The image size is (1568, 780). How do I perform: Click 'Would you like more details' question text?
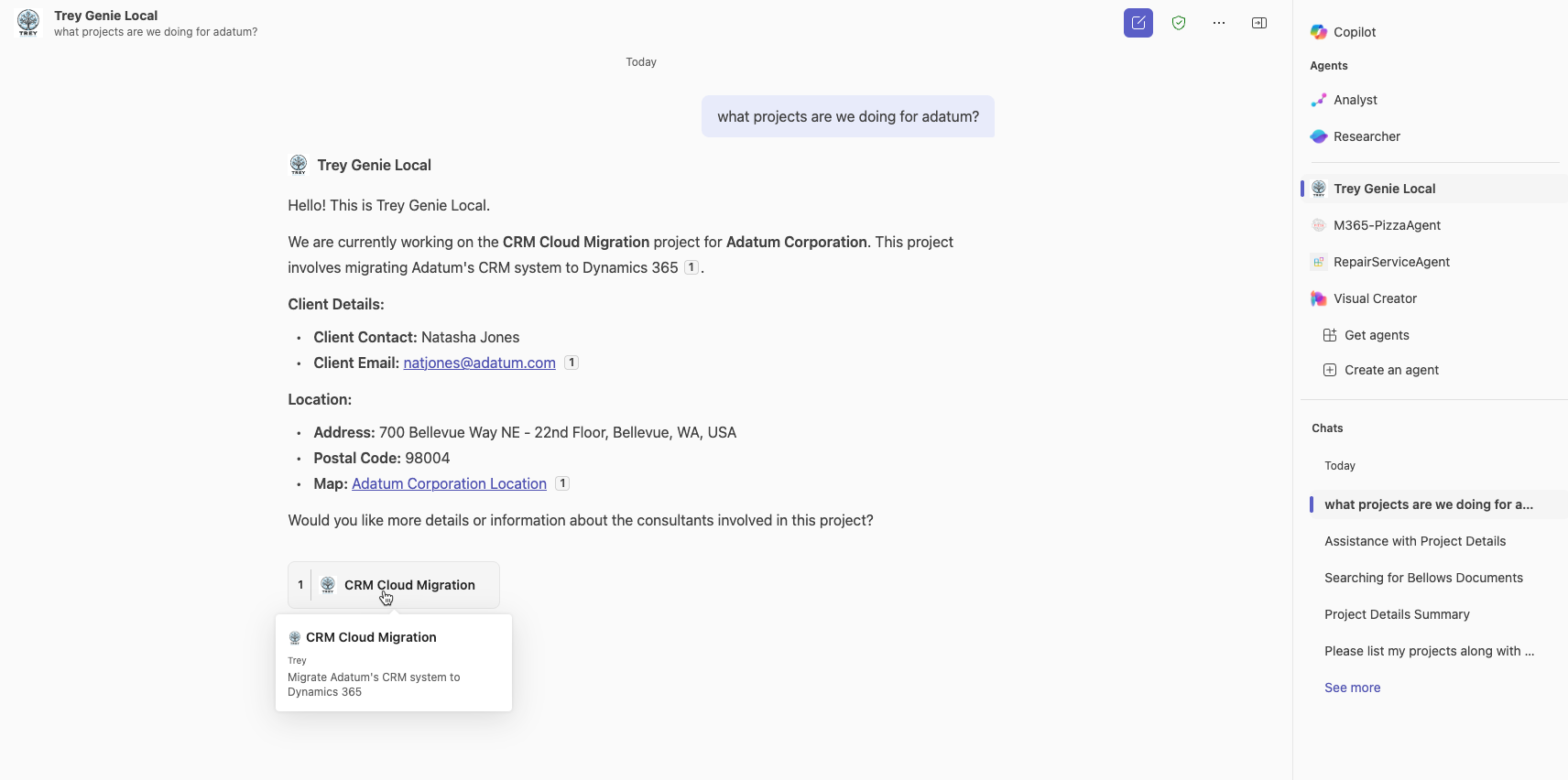click(581, 520)
